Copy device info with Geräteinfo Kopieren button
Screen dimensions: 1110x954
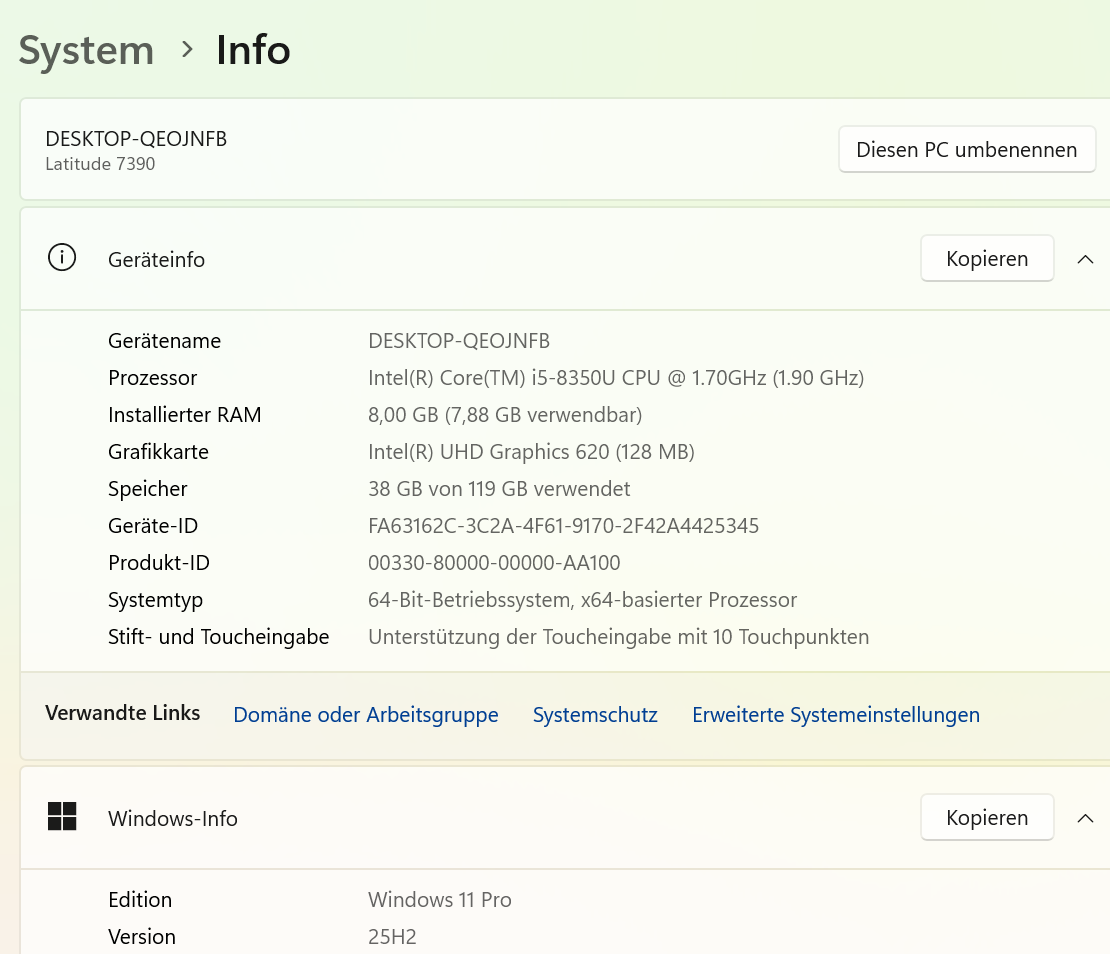point(987,258)
